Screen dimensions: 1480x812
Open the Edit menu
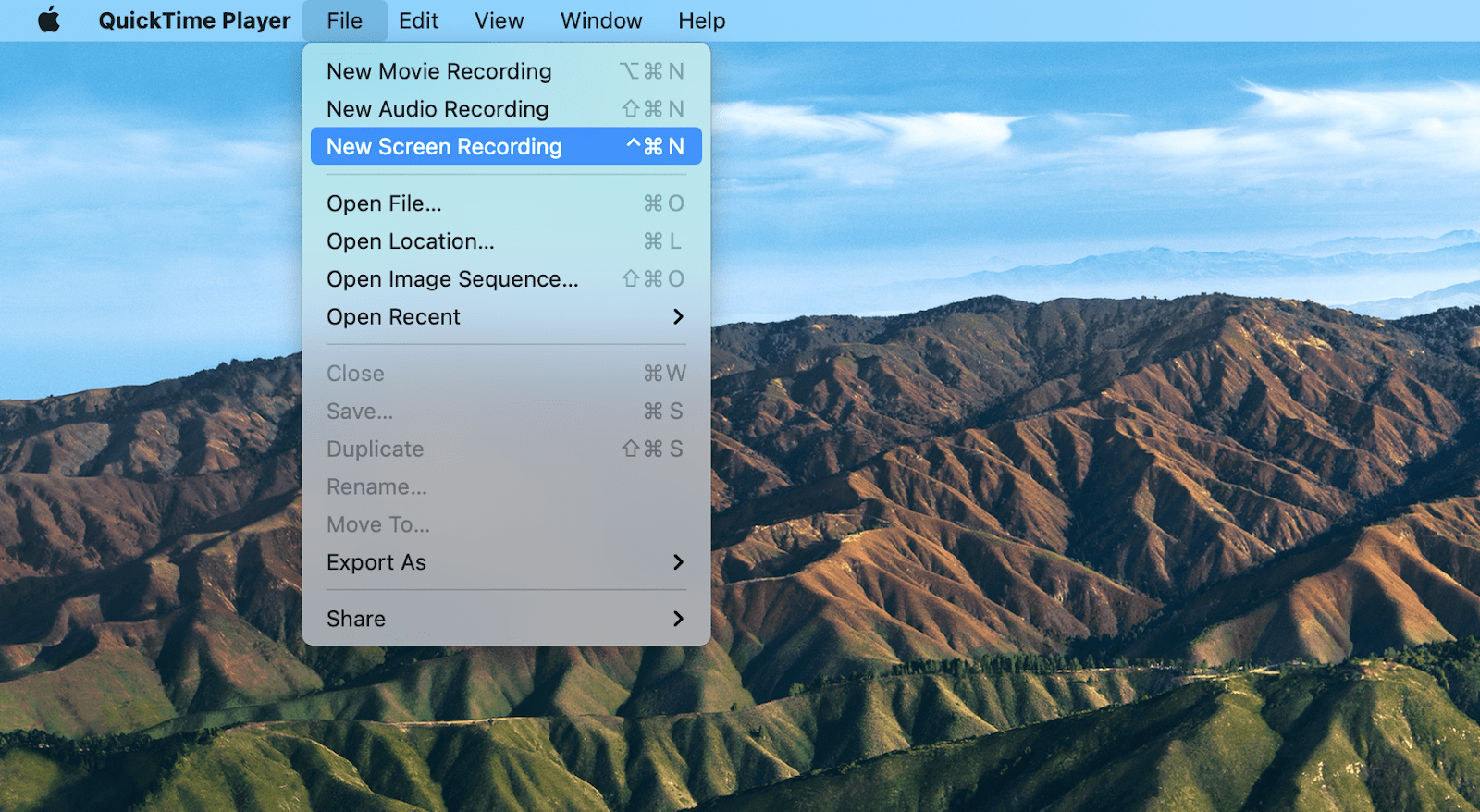(418, 20)
